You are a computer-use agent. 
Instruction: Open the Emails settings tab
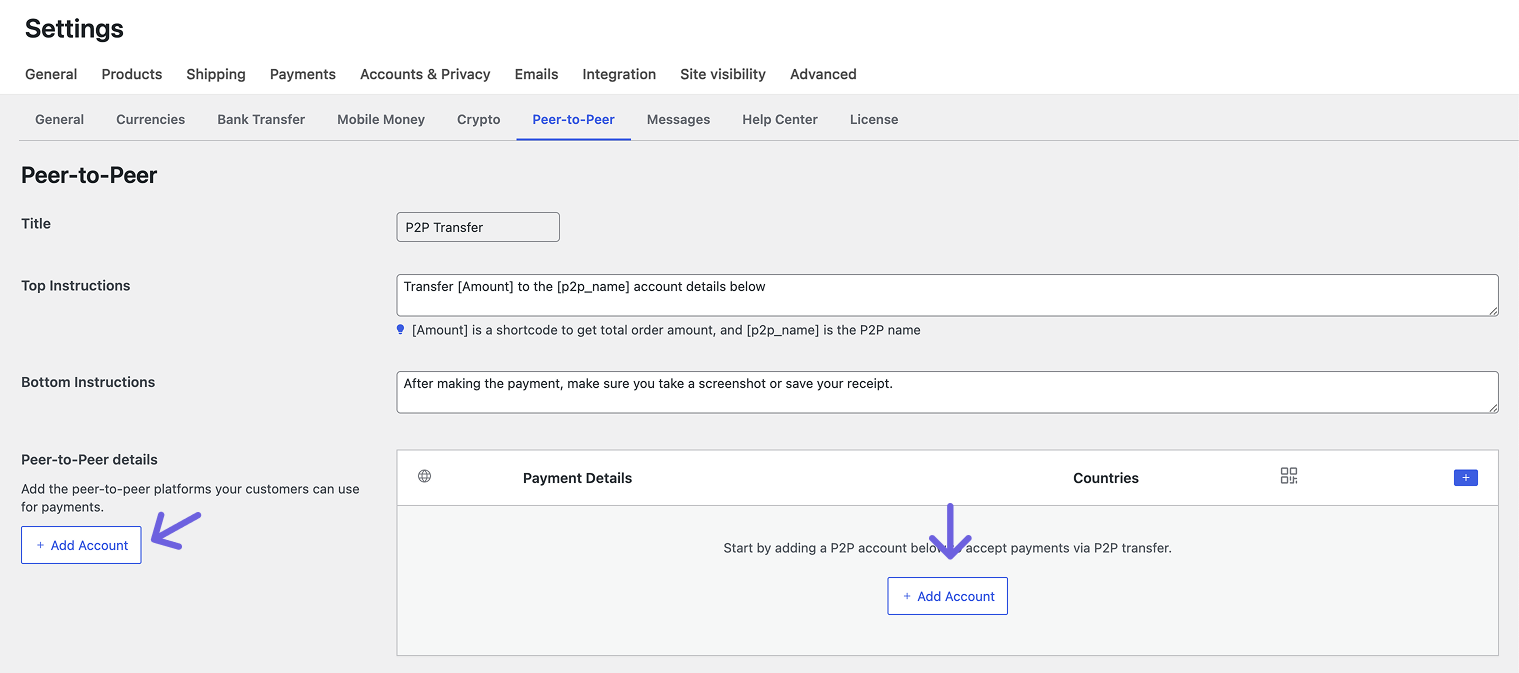536,74
